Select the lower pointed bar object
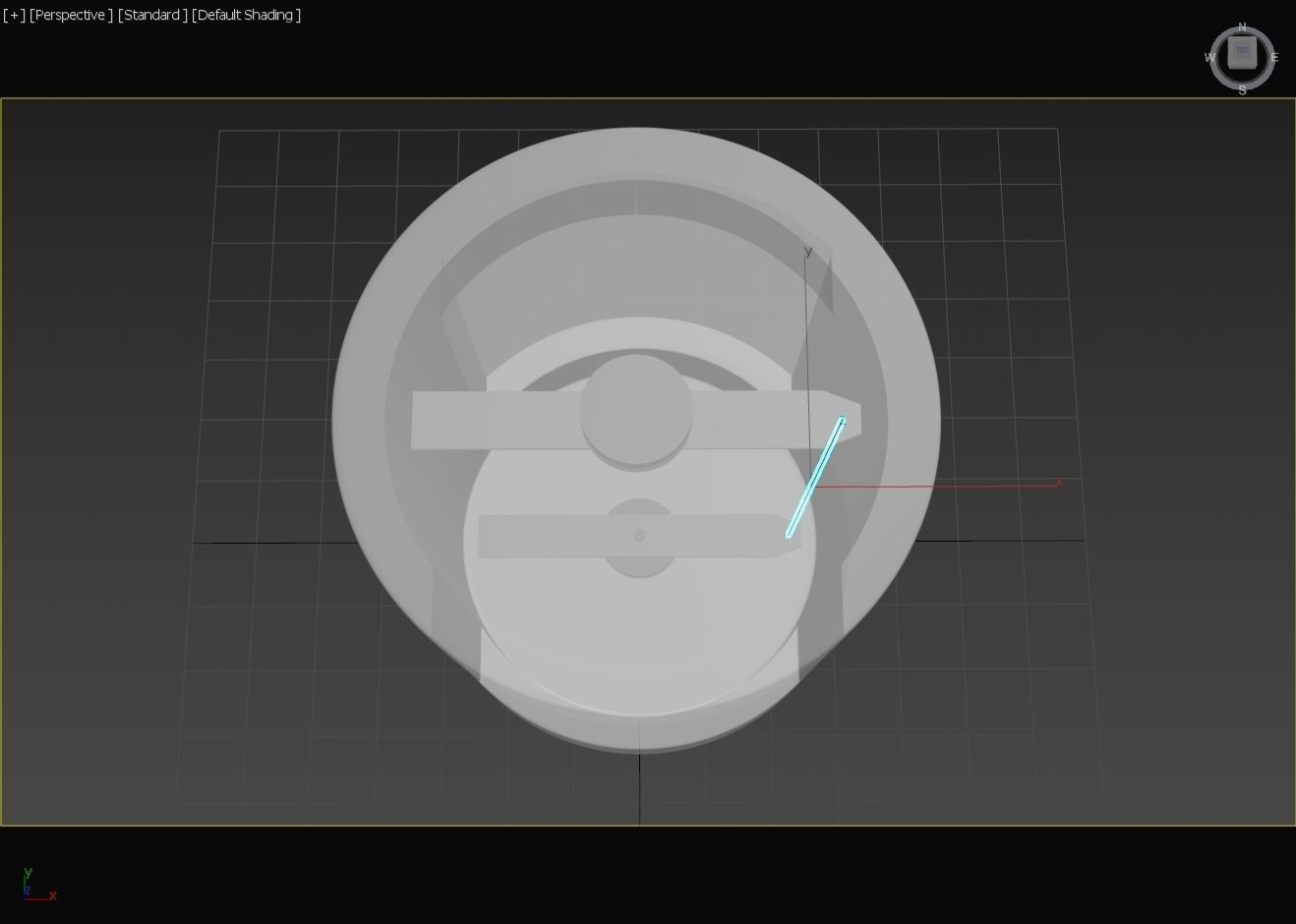This screenshot has width=1296, height=924. click(x=551, y=537)
